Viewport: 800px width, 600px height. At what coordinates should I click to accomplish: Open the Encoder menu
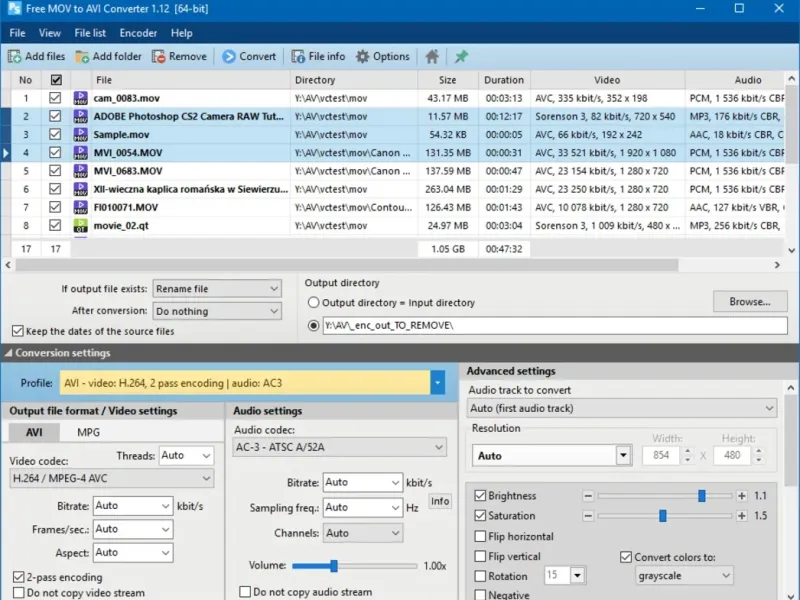point(138,33)
